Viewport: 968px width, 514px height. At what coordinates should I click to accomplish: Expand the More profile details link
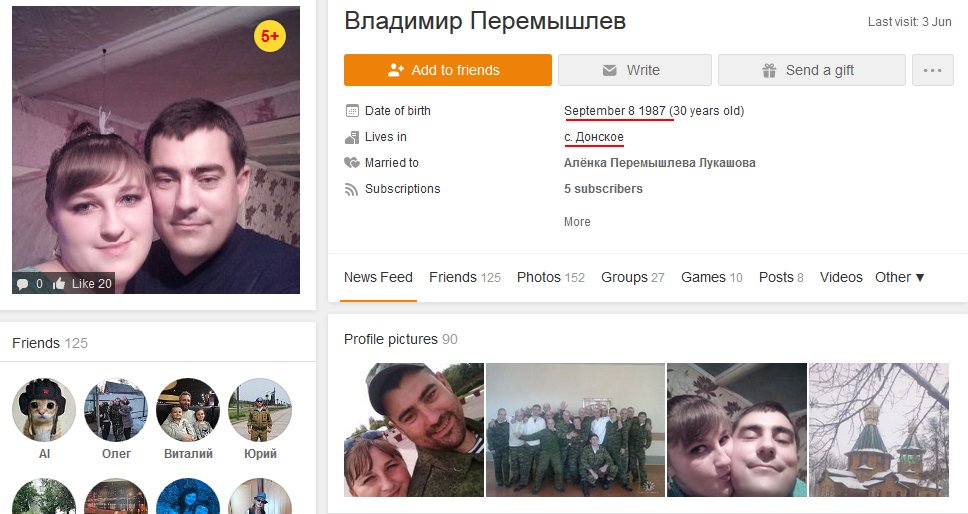[x=577, y=222]
